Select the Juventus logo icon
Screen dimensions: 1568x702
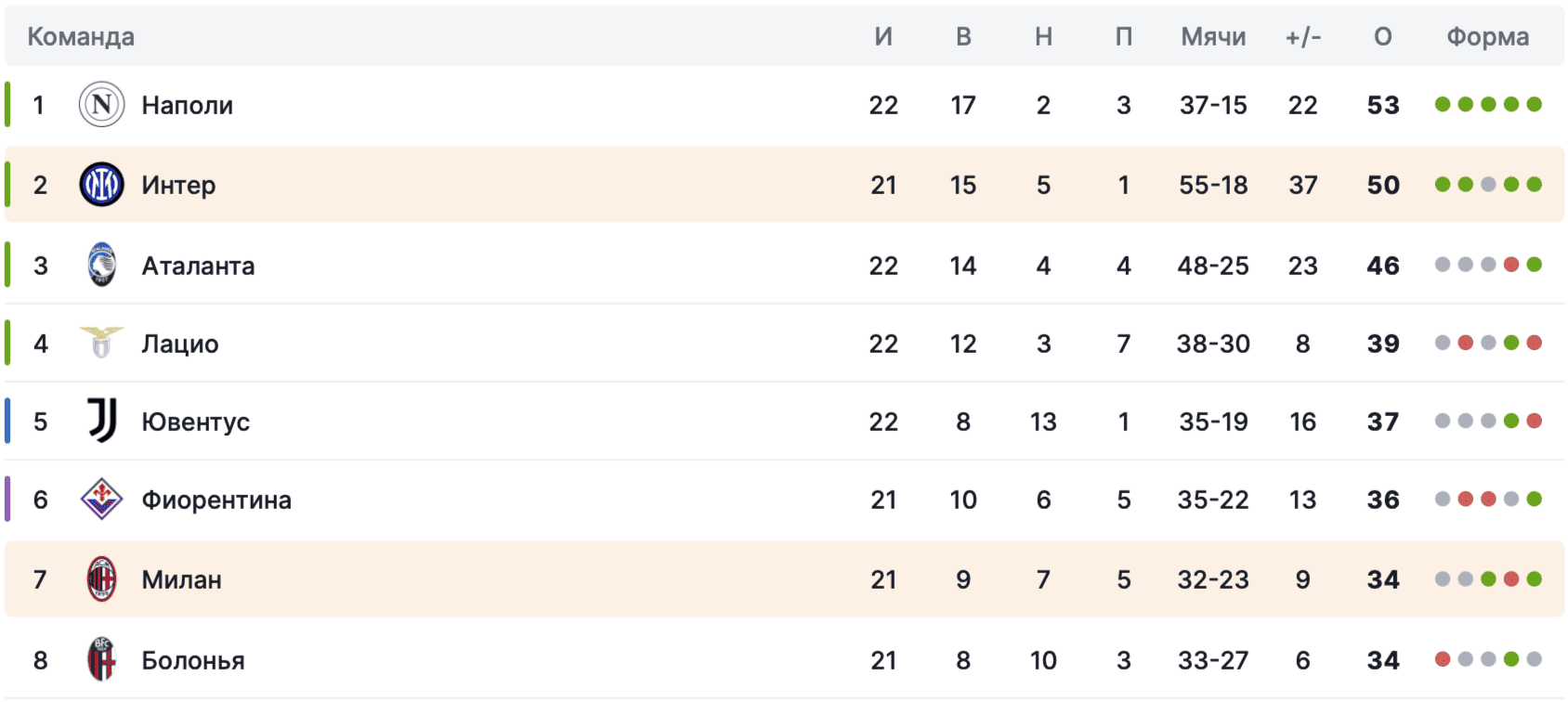[x=102, y=421]
